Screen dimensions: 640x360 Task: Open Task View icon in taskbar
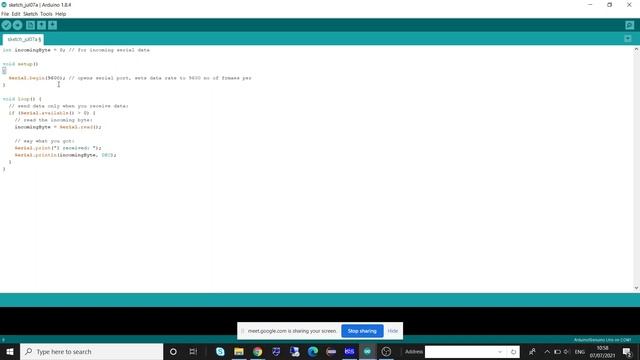[x=193, y=351]
